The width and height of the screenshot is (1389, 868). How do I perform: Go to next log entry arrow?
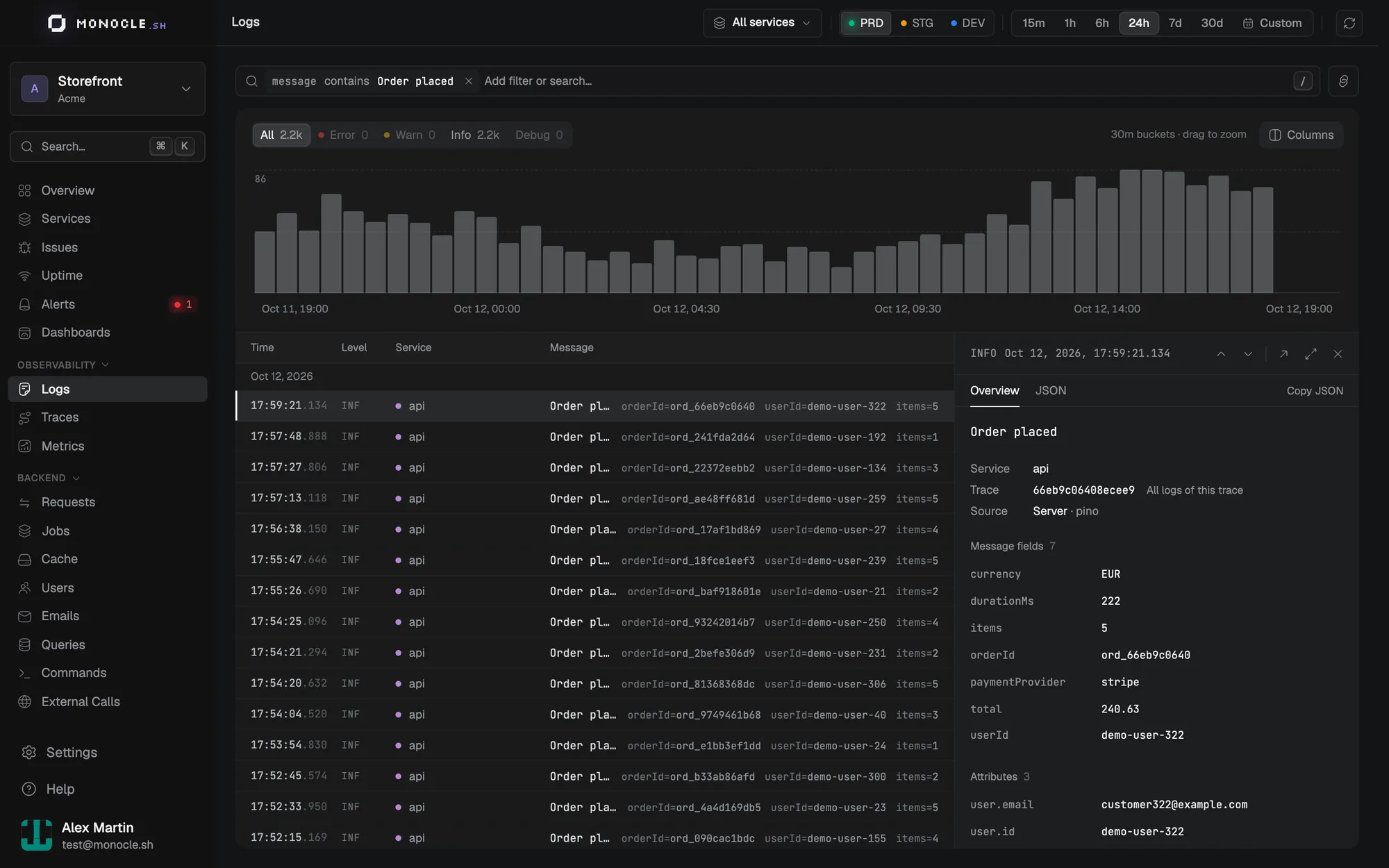(x=1248, y=354)
